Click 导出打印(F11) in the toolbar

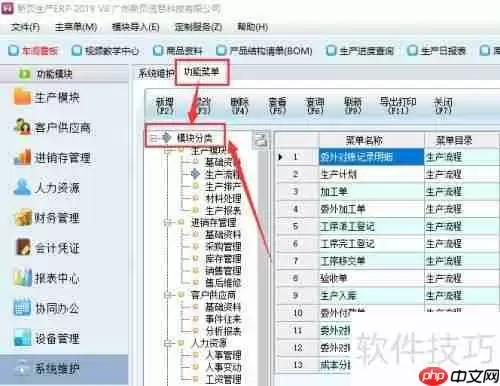click(x=397, y=106)
